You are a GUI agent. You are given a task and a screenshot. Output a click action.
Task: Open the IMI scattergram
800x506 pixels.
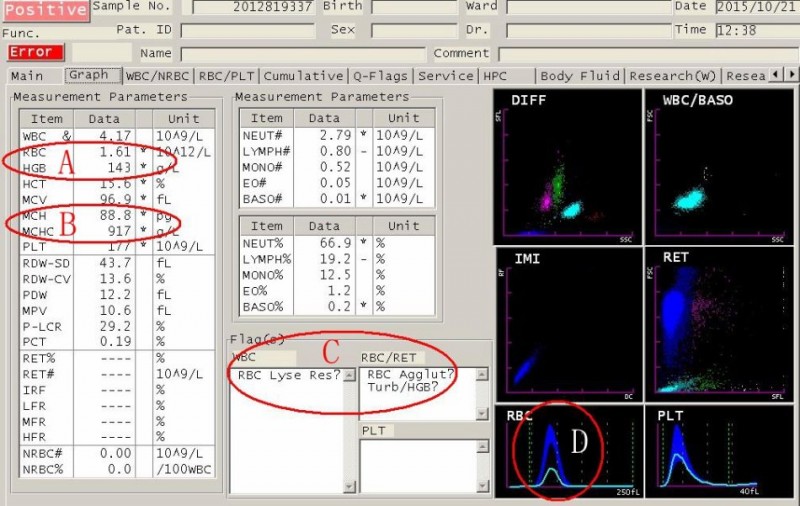[568, 325]
